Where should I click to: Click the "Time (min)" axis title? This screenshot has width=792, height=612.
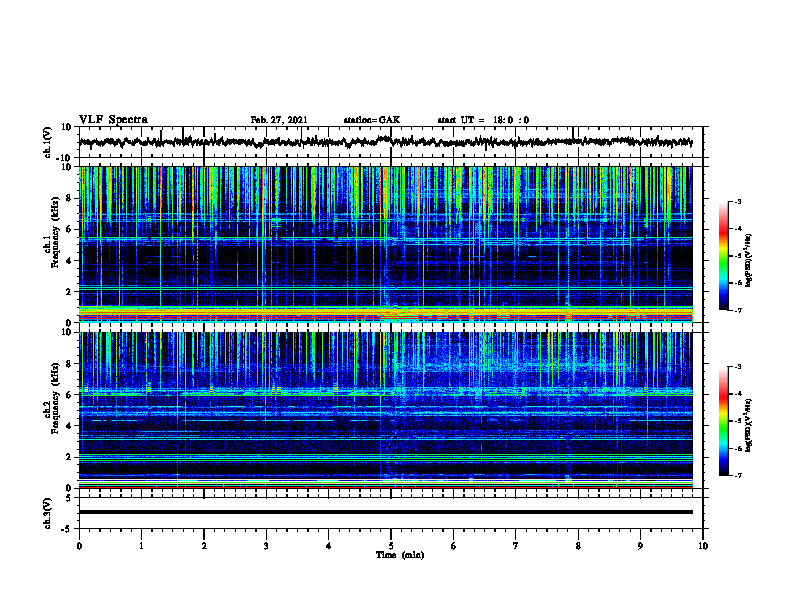click(x=400, y=555)
